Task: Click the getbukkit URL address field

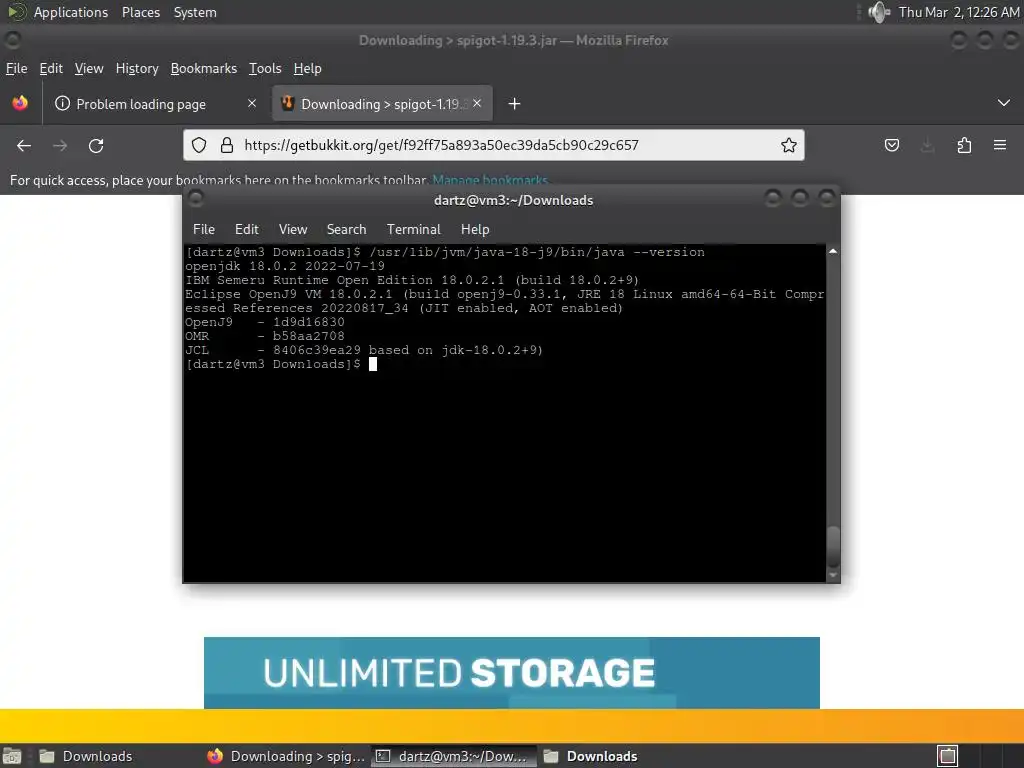Action: pyautogui.click(x=494, y=145)
